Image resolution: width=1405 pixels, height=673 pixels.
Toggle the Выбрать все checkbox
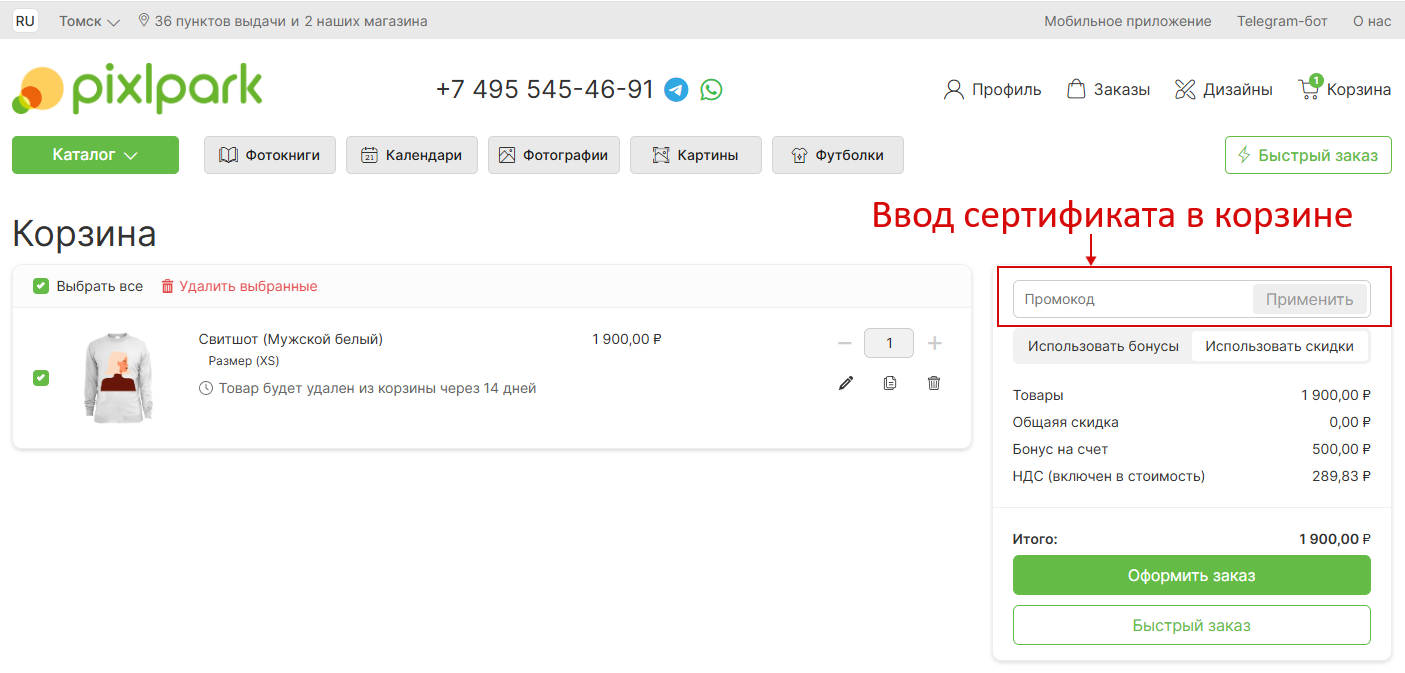point(41,286)
